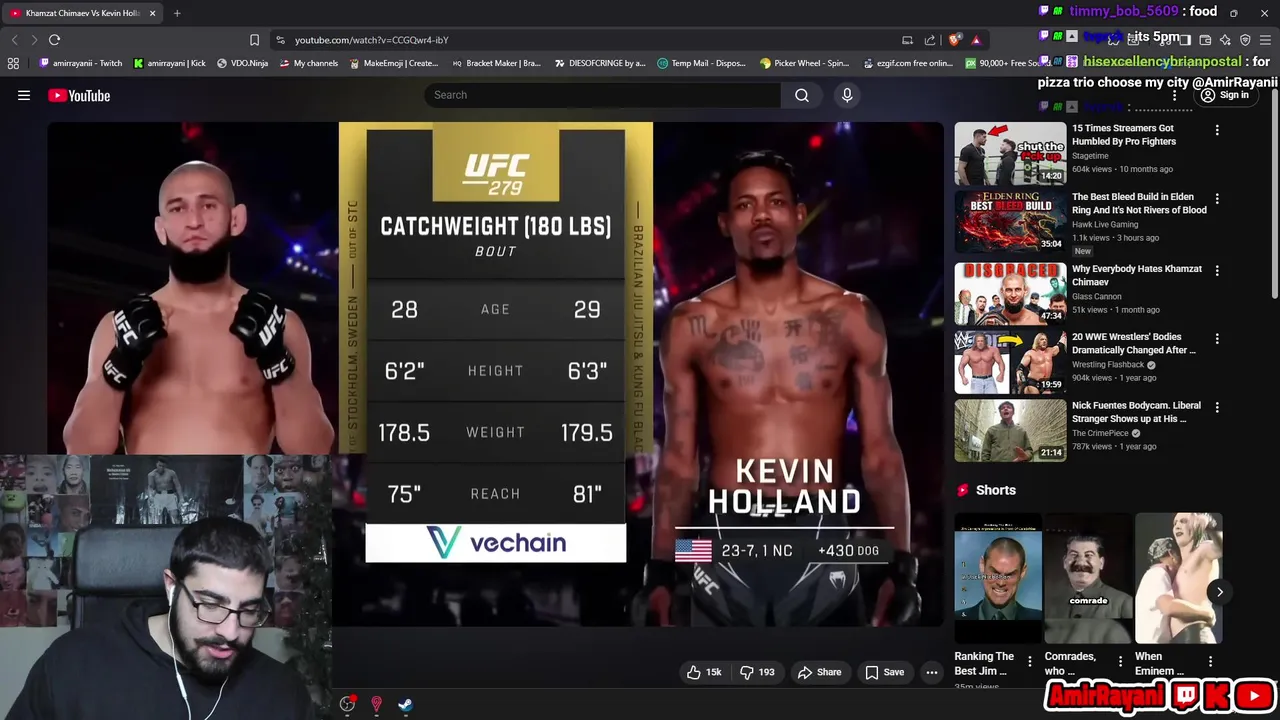Open the Brave Rewards triangle icon
Image resolution: width=1280 pixels, height=720 pixels.
977,40
